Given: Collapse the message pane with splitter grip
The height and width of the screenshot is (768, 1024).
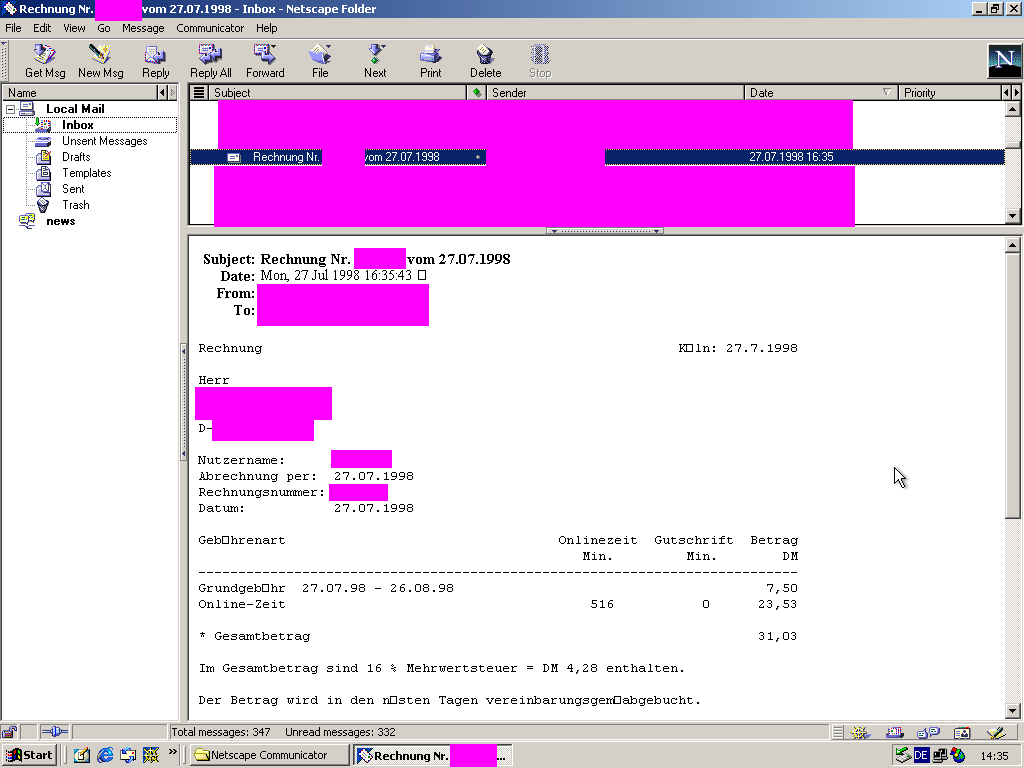Looking at the screenshot, I should point(604,231).
